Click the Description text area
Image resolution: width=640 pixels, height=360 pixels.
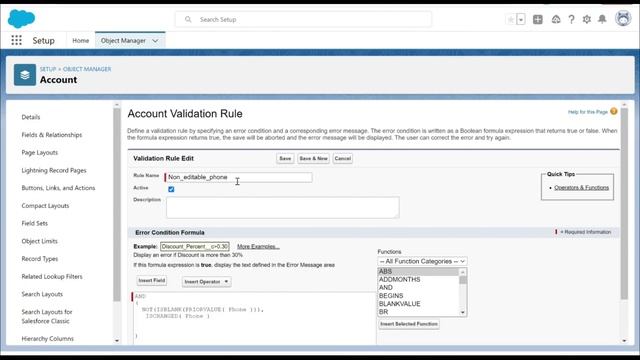282,207
